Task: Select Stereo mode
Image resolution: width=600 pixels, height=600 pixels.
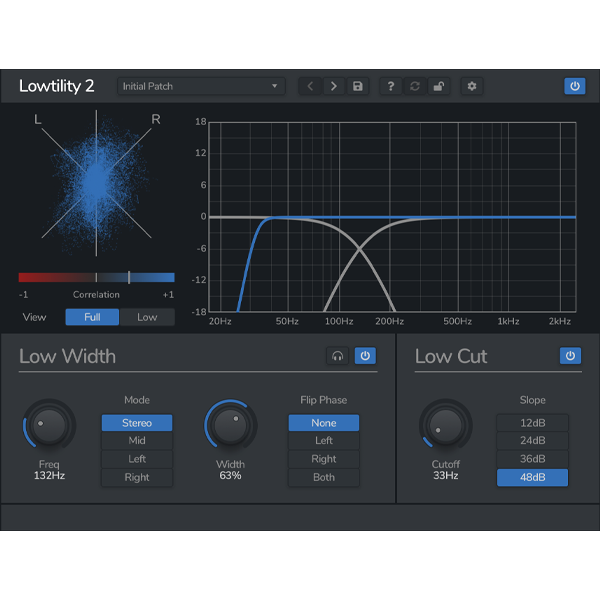Action: pos(137,423)
